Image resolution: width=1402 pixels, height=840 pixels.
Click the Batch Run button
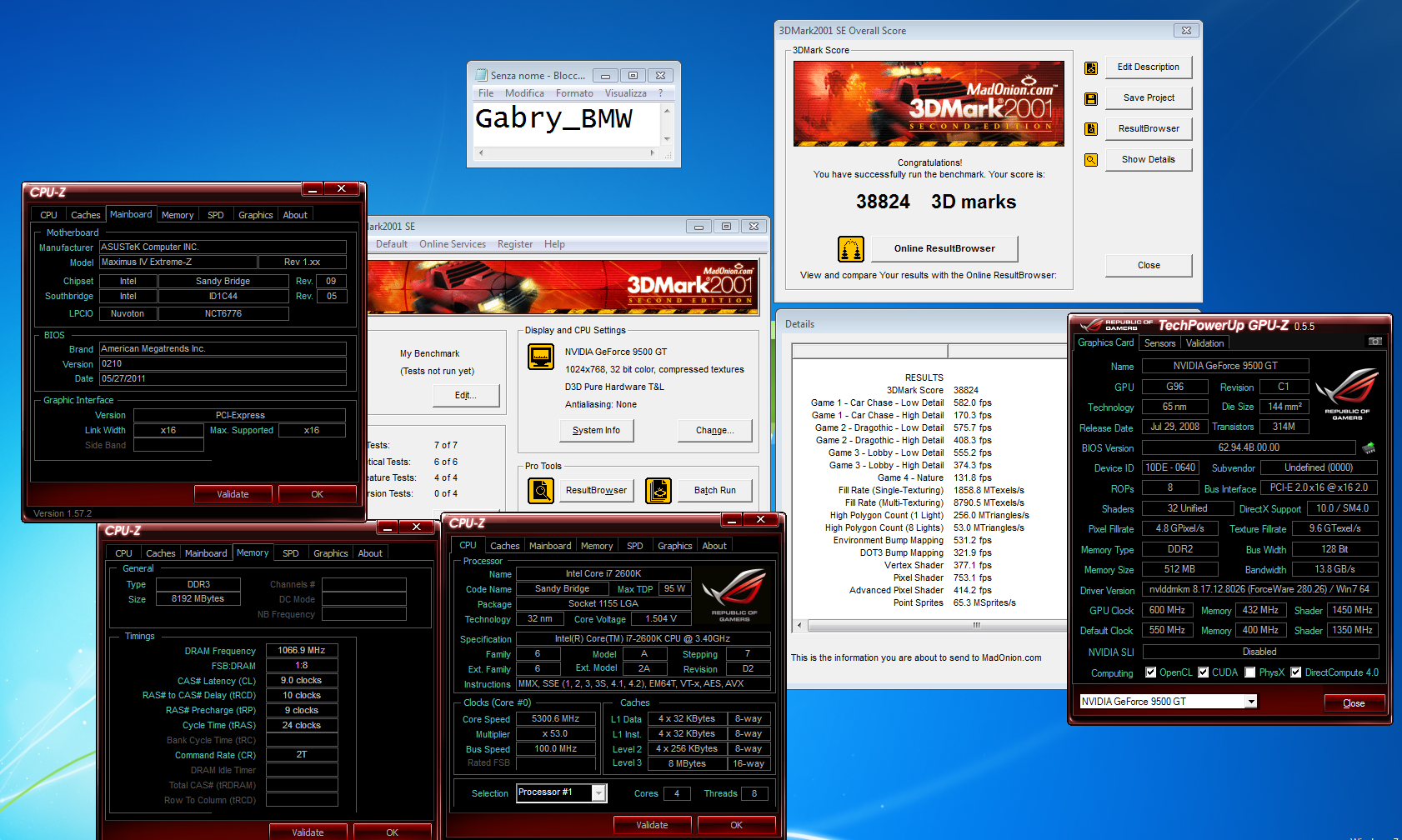point(715,491)
